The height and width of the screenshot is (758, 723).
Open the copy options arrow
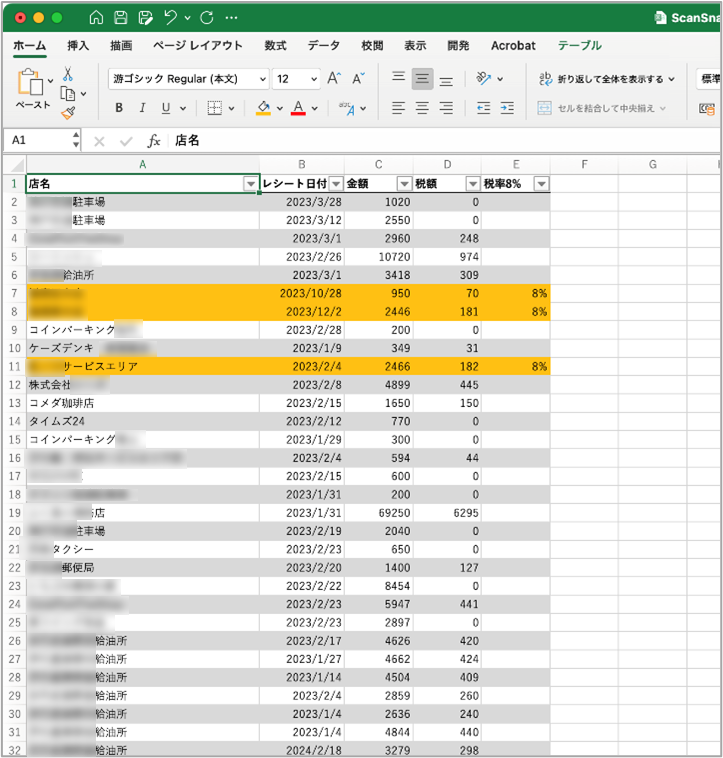click(84, 94)
